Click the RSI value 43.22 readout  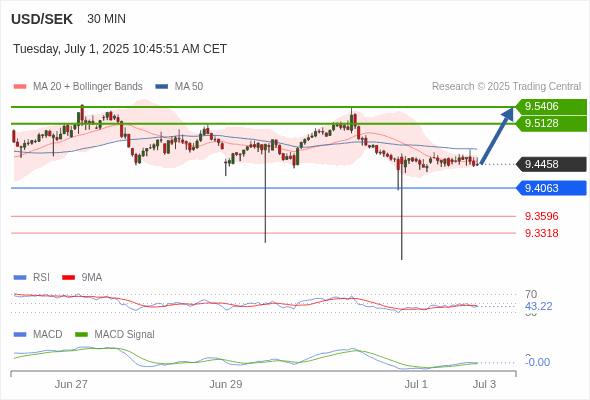tap(538, 306)
